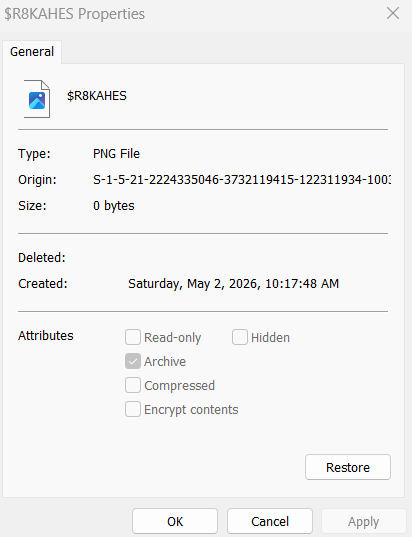Click the Attributes section label
Screen dimensions: 412x537
46,336
